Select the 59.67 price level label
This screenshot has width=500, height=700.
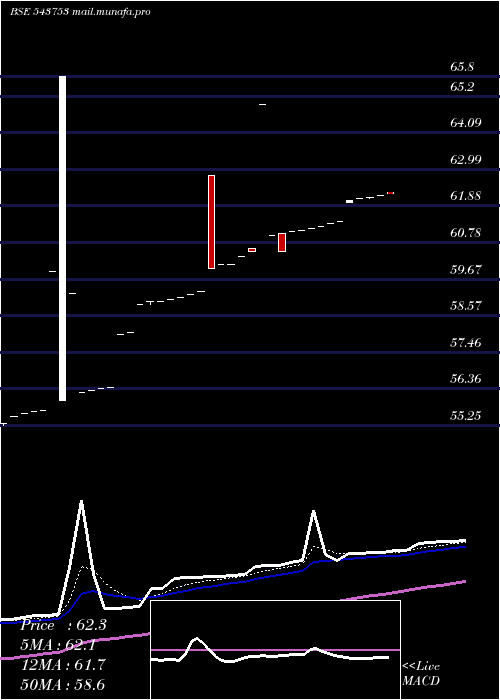coord(466,270)
